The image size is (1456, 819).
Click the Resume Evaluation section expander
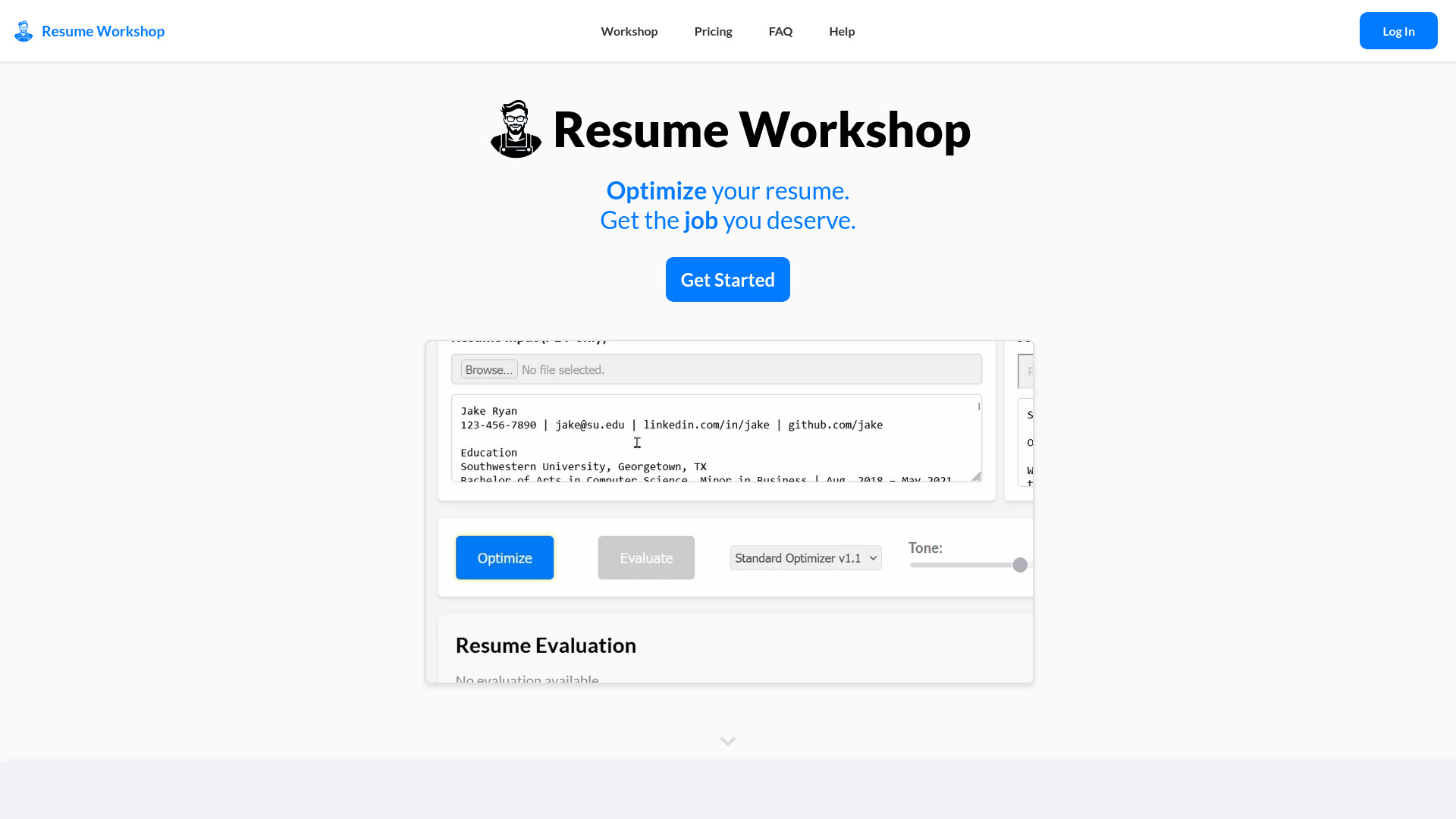point(728,740)
